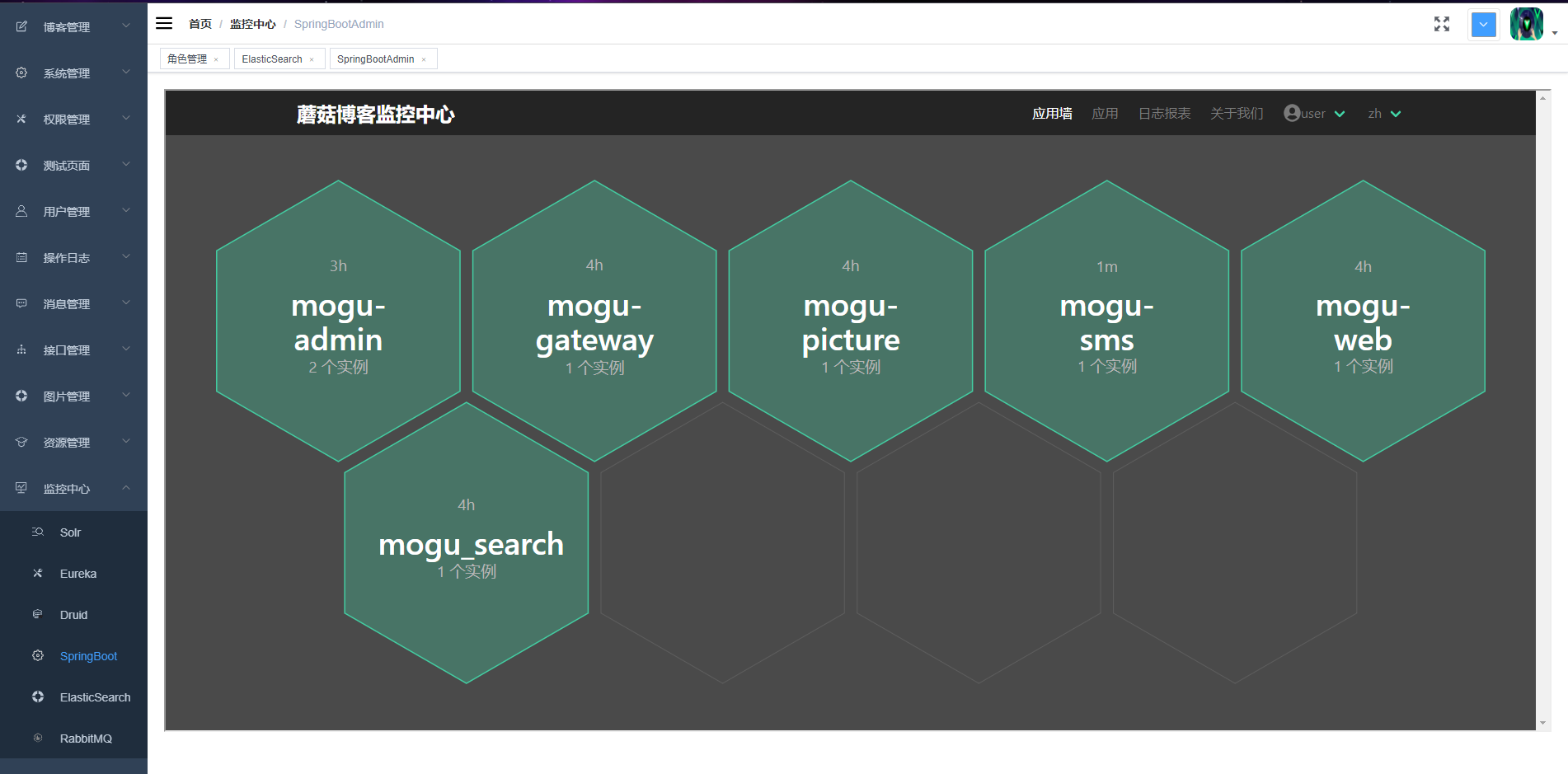Open the Druid submenu item
The height and width of the screenshot is (774, 1568).
(x=73, y=614)
